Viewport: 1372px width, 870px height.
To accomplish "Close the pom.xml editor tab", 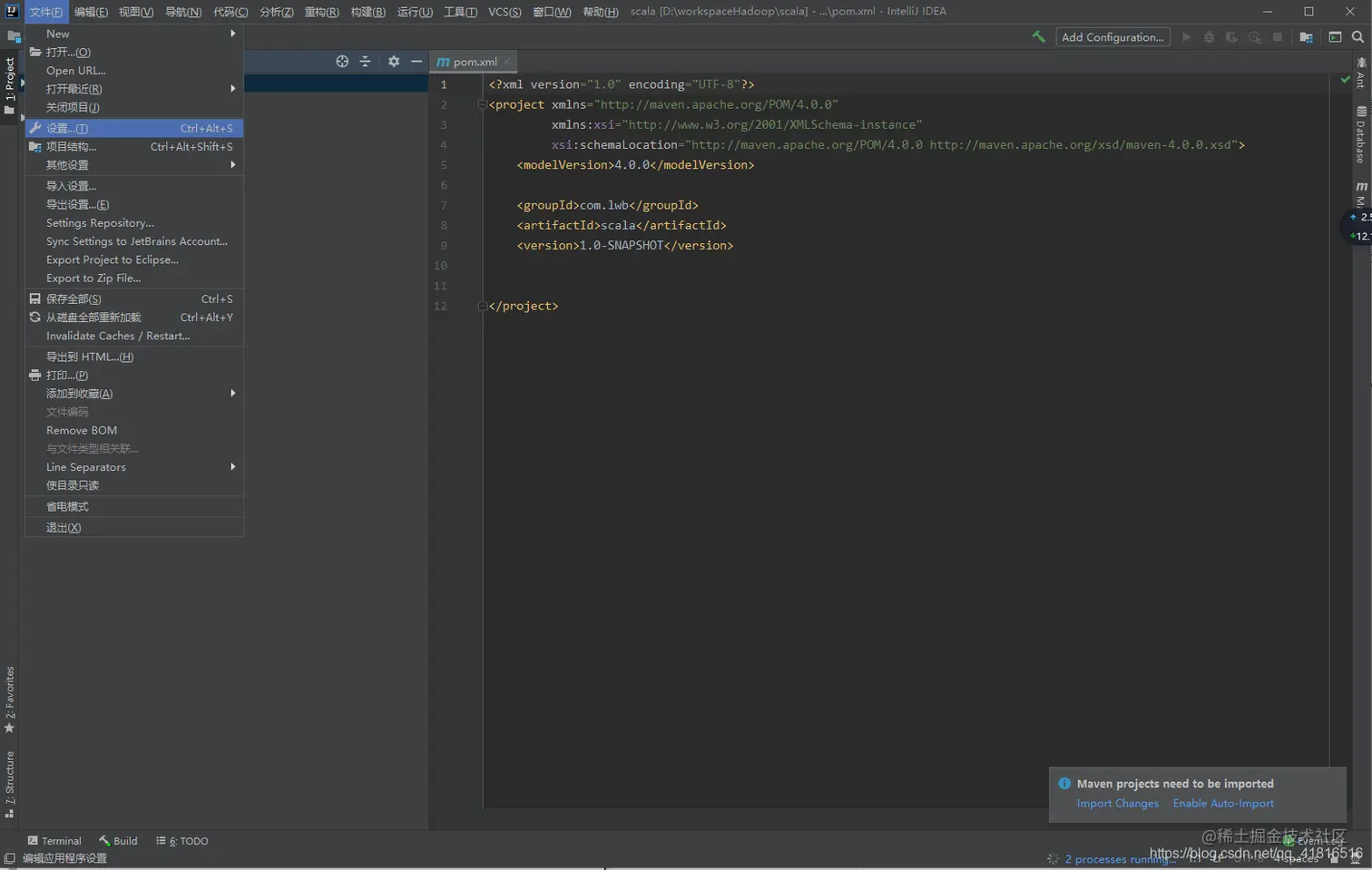I will pos(507,62).
